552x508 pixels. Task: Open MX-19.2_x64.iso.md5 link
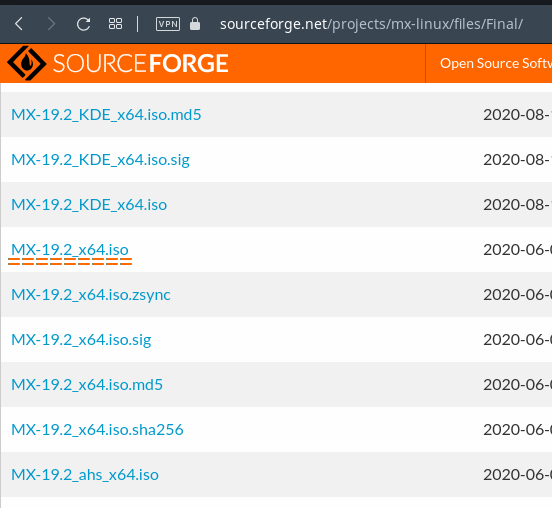[87, 385]
